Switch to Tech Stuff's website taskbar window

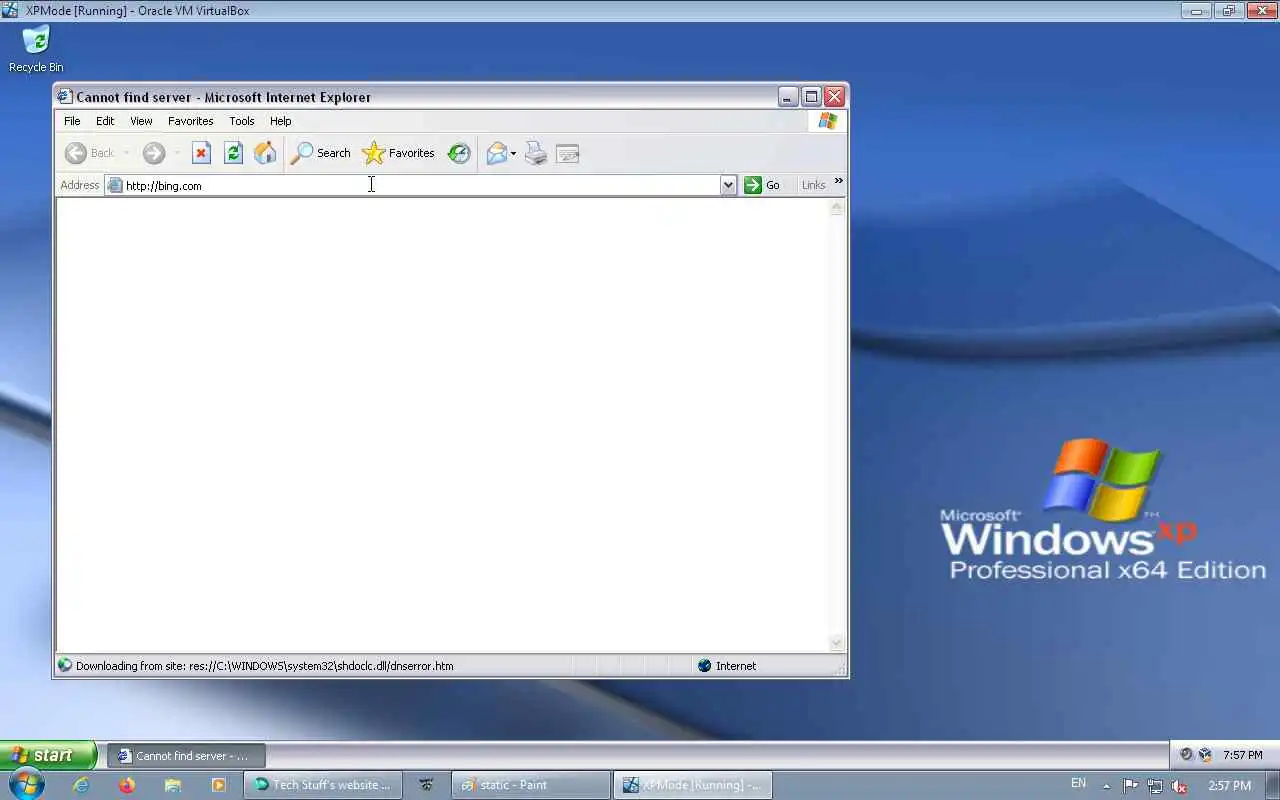pyautogui.click(x=323, y=785)
